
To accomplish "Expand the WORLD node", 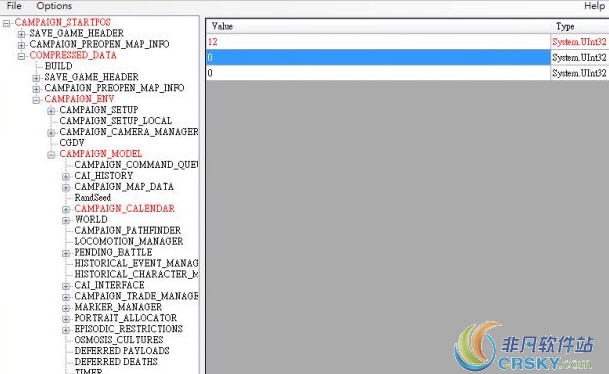I will pyautogui.click(x=66, y=221).
